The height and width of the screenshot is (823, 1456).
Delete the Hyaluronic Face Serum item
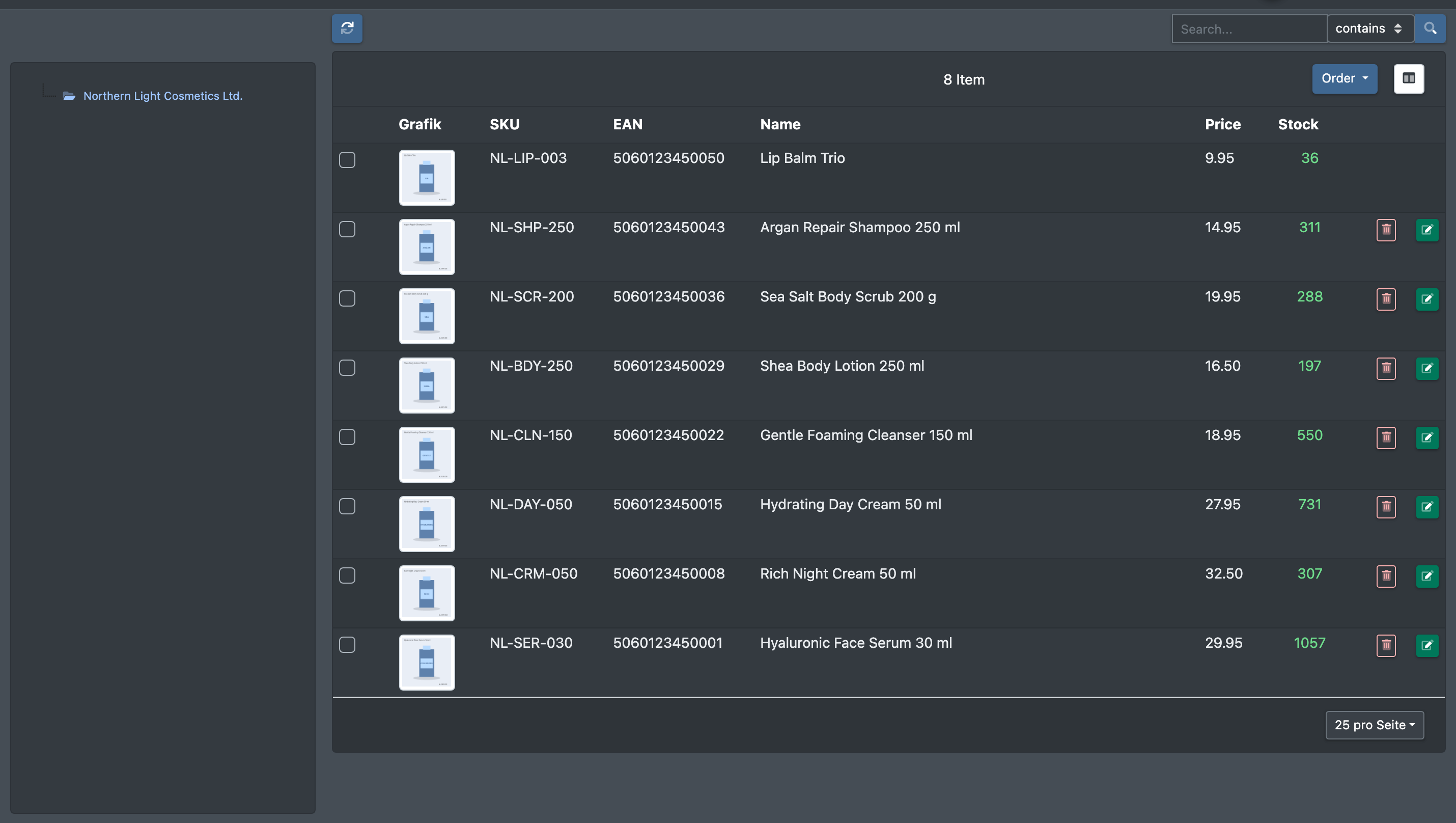(1386, 645)
